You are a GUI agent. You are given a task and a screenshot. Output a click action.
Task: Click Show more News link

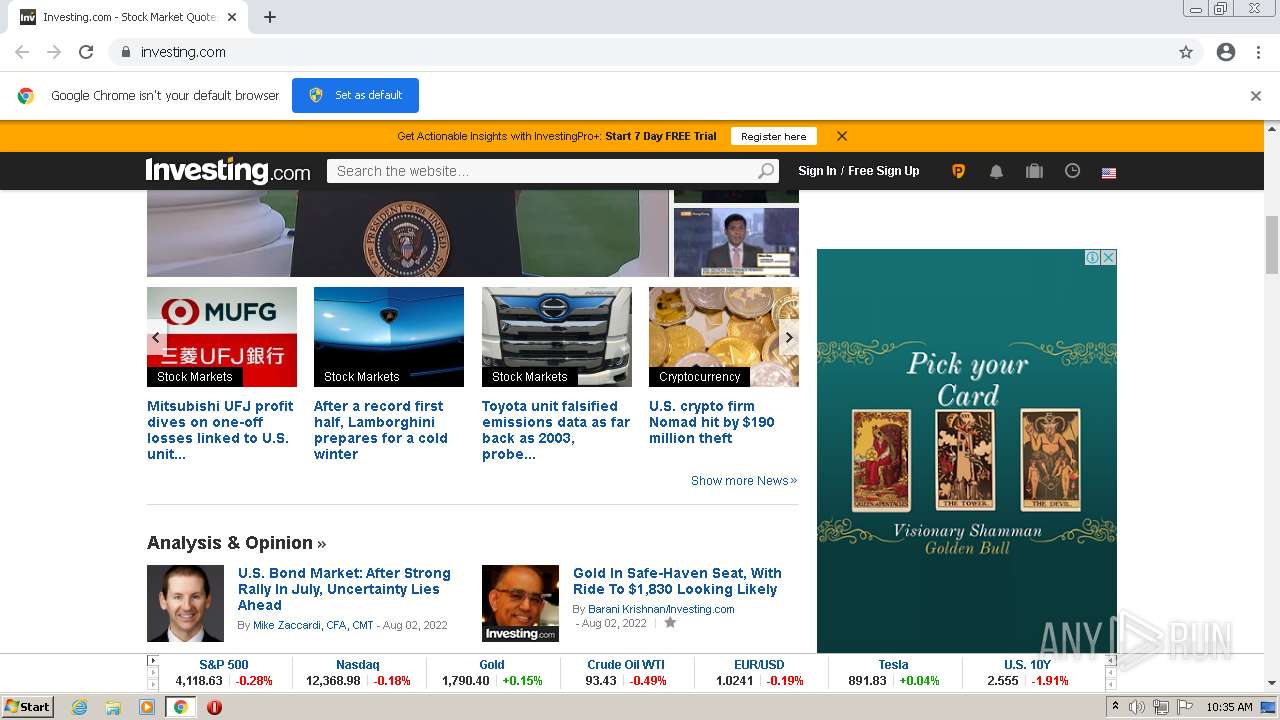coord(744,481)
